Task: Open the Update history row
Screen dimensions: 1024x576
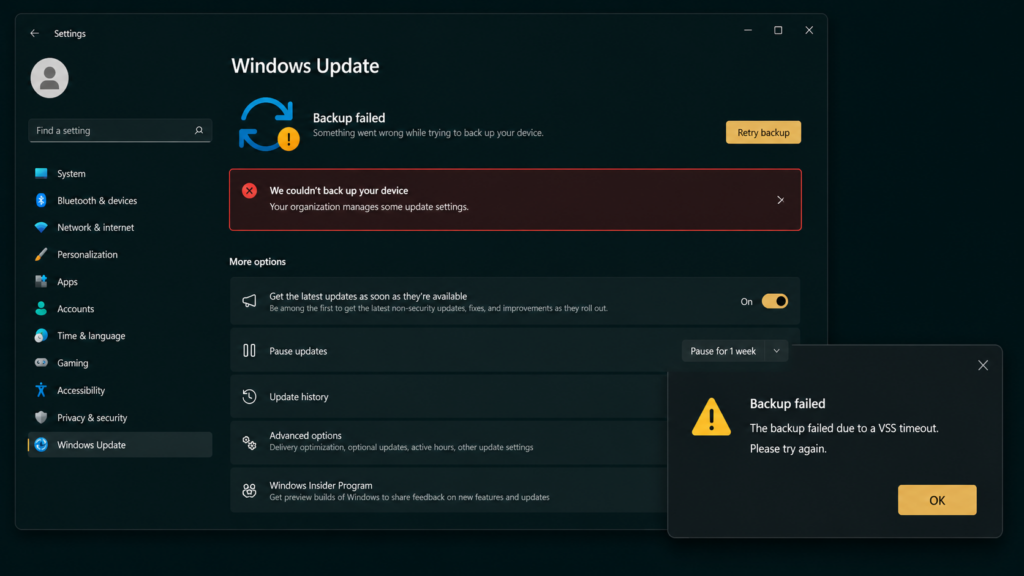Action: pyautogui.click(x=449, y=396)
